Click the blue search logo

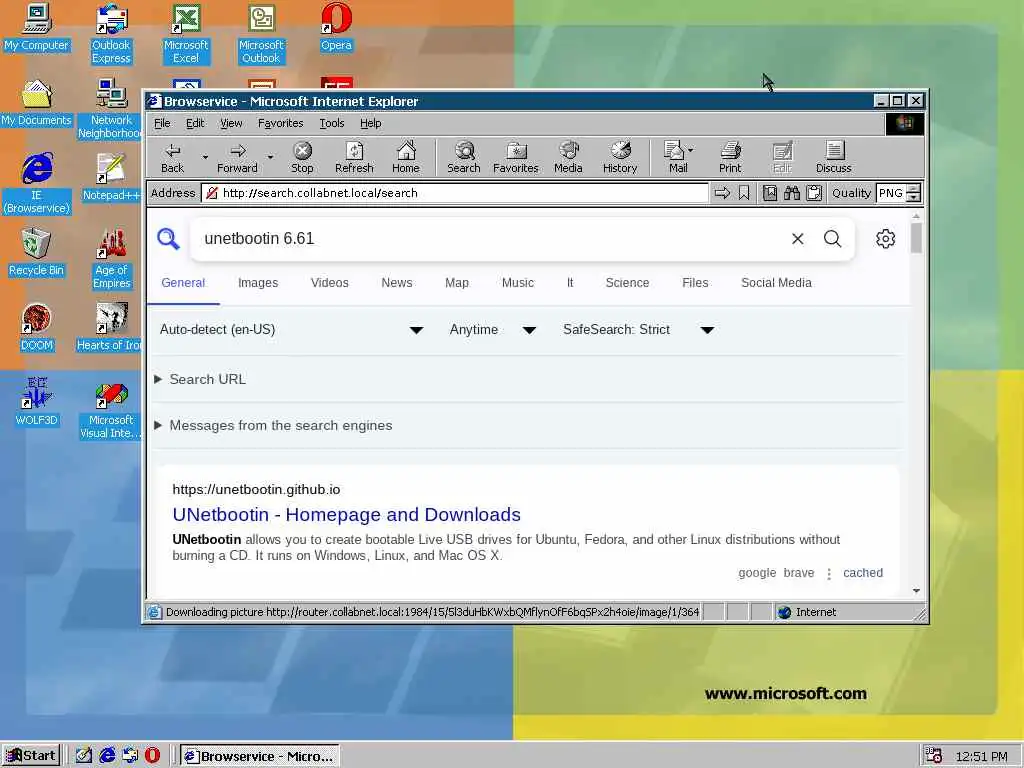168,238
